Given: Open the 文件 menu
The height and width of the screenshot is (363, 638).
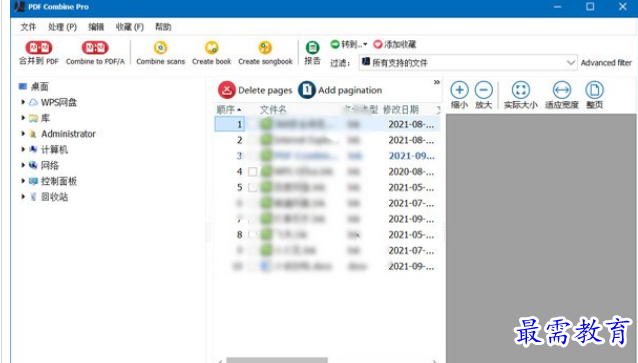Looking at the screenshot, I should [28, 27].
